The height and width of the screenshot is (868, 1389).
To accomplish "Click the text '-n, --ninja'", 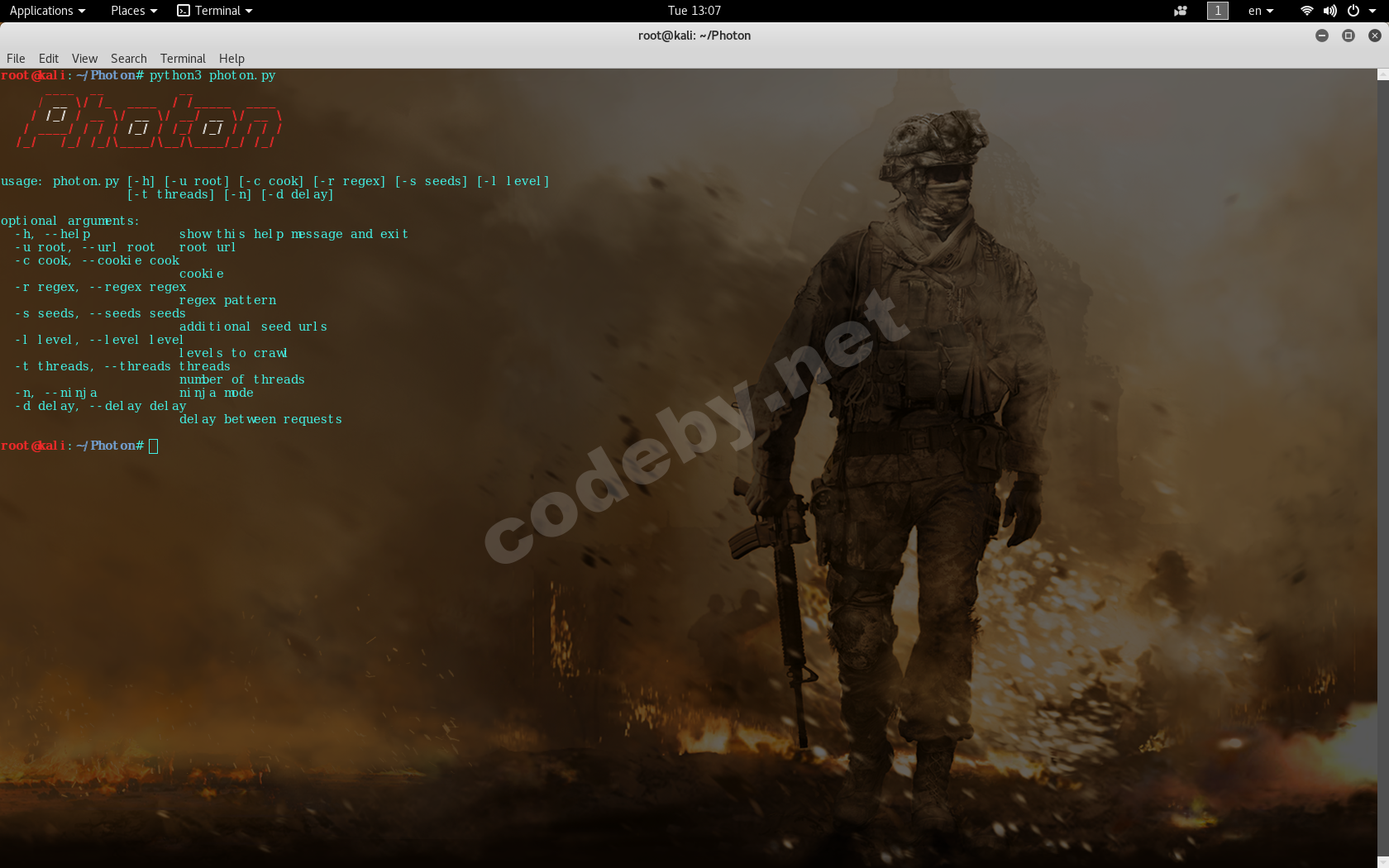I will pos(56,393).
